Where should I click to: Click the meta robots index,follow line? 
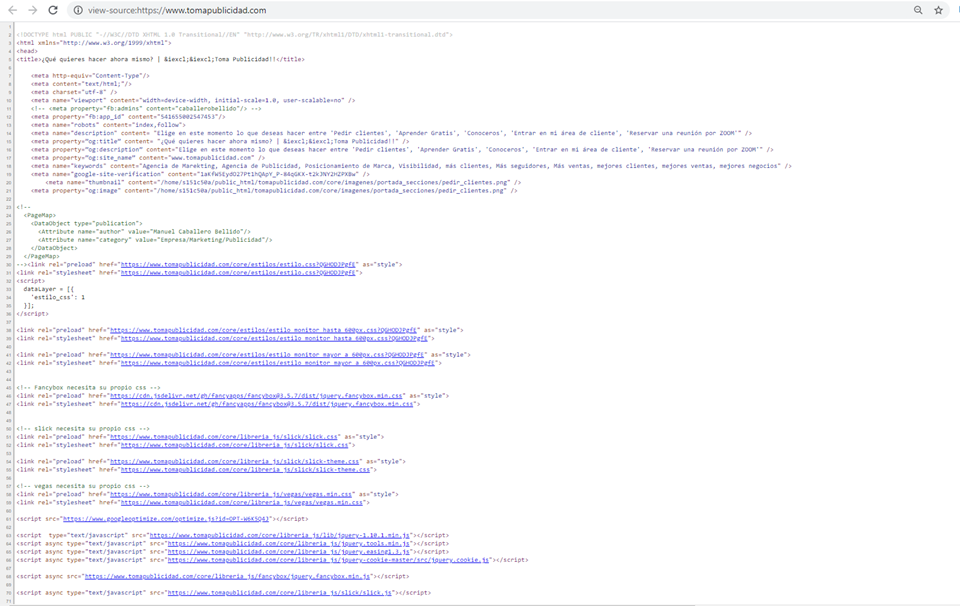pyautogui.click(x=110, y=125)
